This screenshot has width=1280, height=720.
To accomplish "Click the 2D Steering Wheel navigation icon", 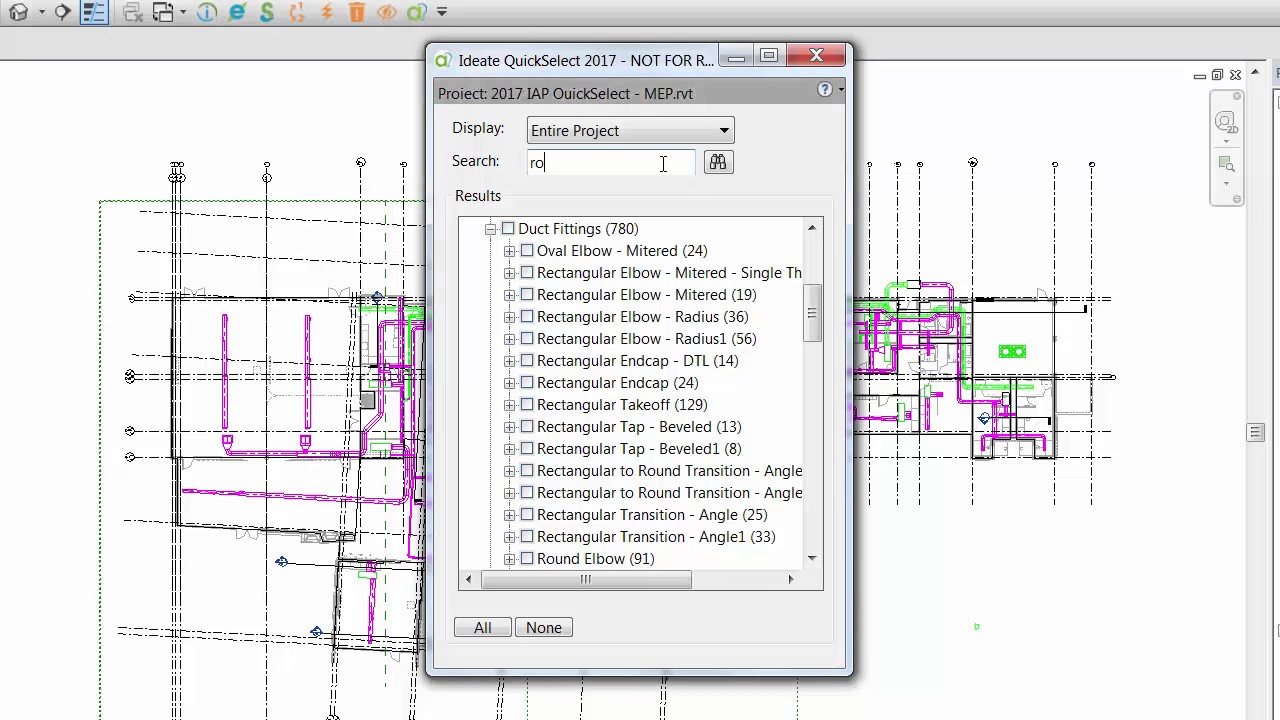I will [1224, 122].
